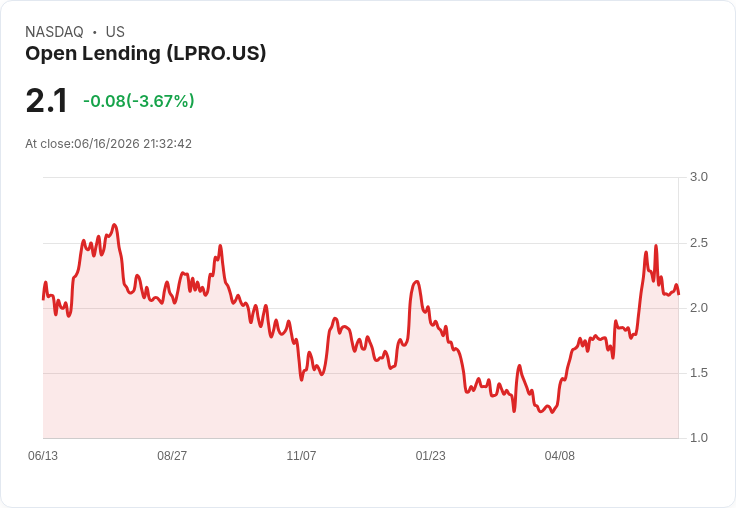Click the 3.0 price axis label
Image resolution: width=736 pixels, height=508 pixels.
click(x=699, y=177)
